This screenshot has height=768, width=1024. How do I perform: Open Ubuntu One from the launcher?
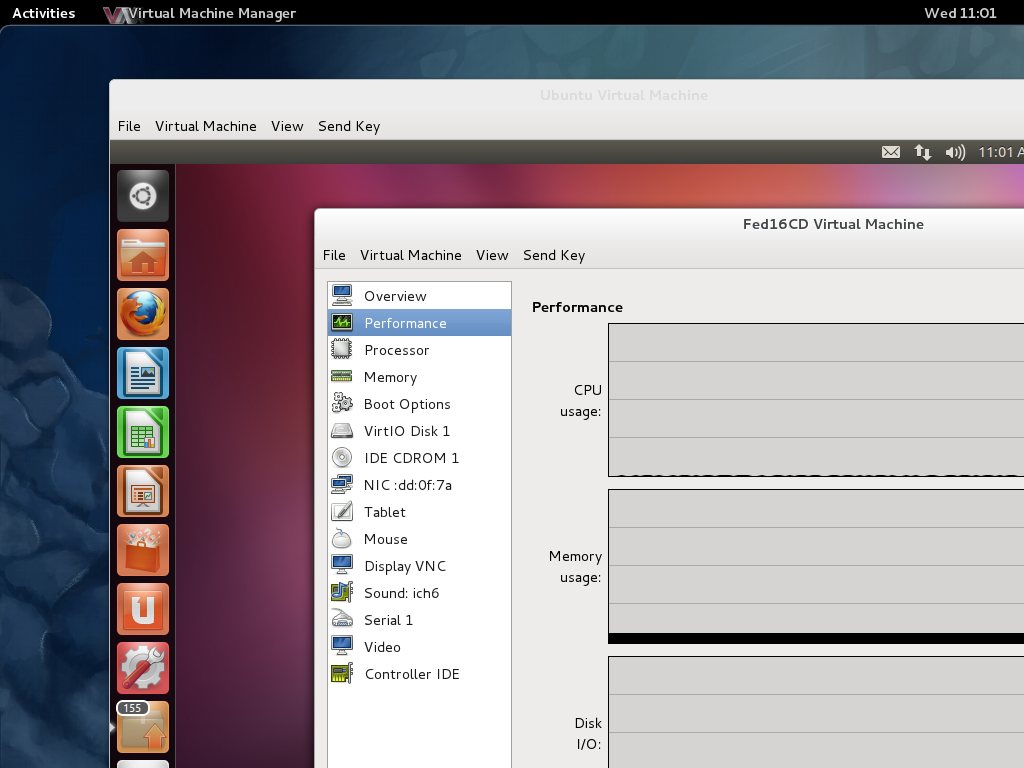pyautogui.click(x=143, y=609)
